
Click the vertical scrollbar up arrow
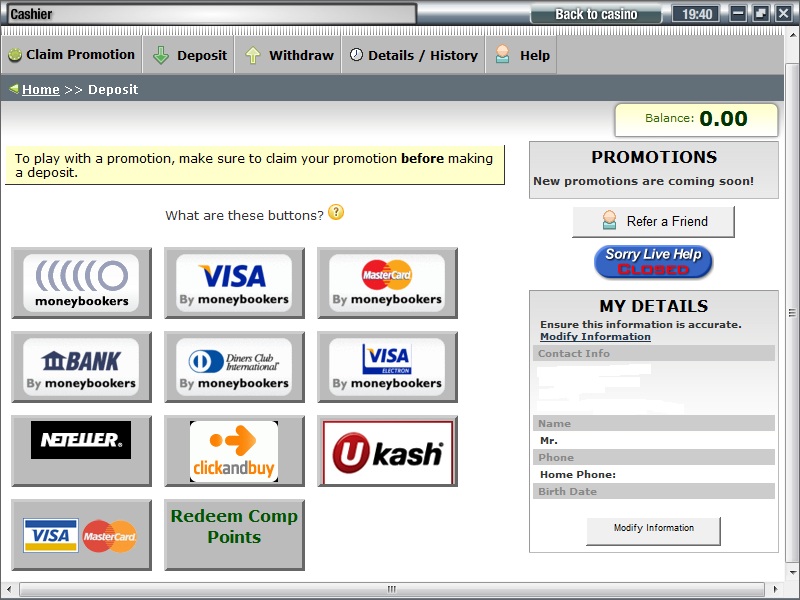(792, 35)
